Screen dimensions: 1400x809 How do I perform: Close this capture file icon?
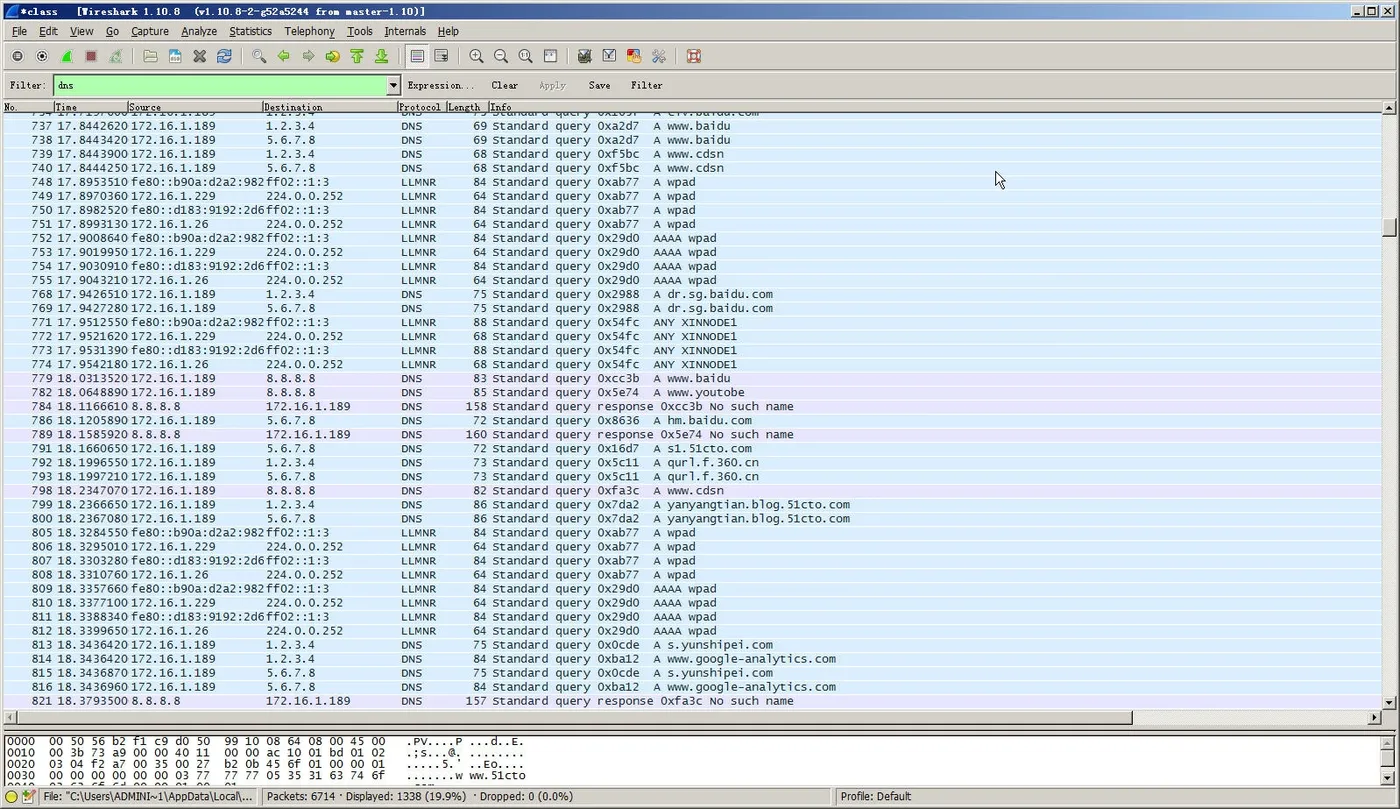coord(199,57)
